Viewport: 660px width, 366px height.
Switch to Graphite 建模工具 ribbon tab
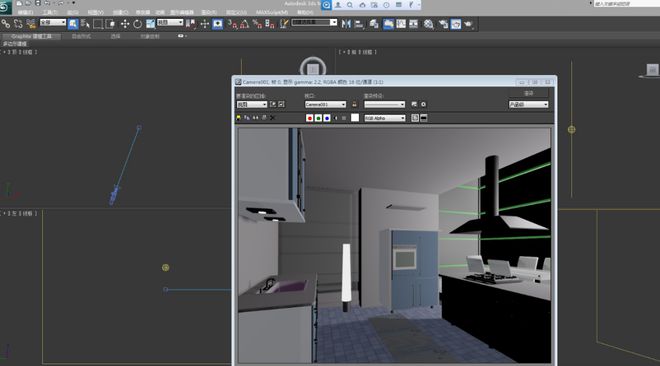(32, 37)
